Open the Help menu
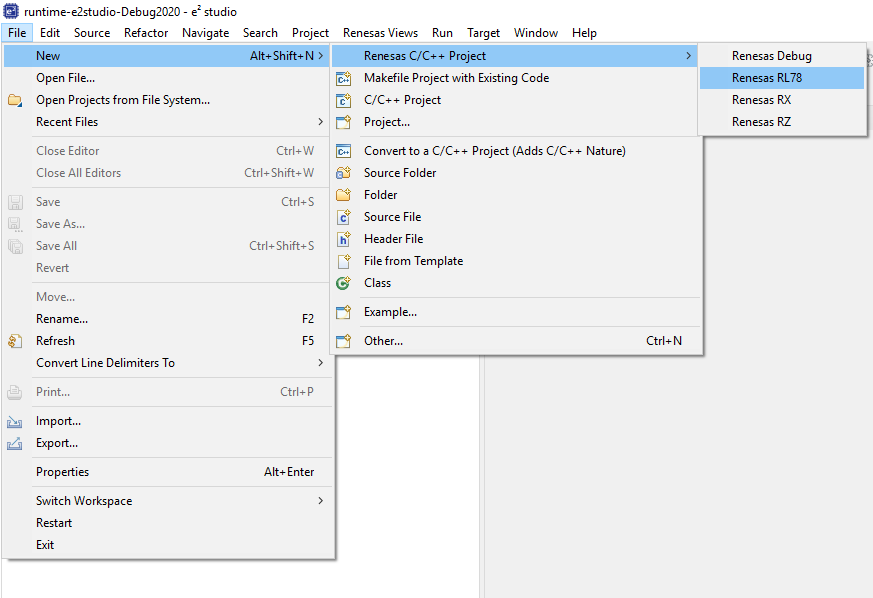The height and width of the screenshot is (598, 873). coord(584,33)
